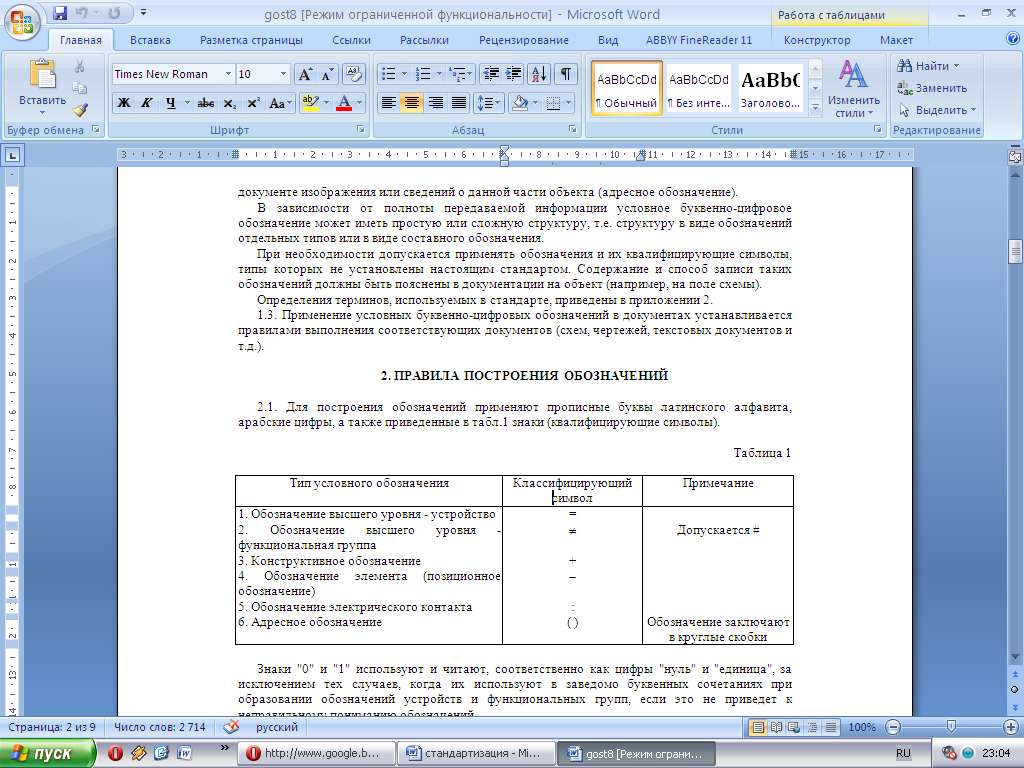
Task: Sort the selection alphabetically
Action: (539, 74)
